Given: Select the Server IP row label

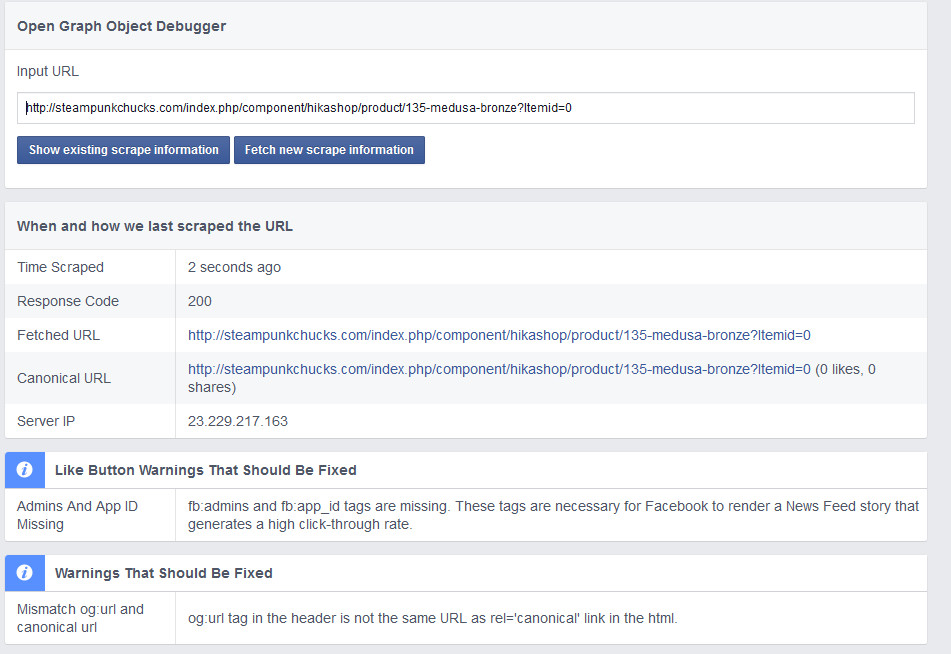Looking at the screenshot, I should point(46,421).
